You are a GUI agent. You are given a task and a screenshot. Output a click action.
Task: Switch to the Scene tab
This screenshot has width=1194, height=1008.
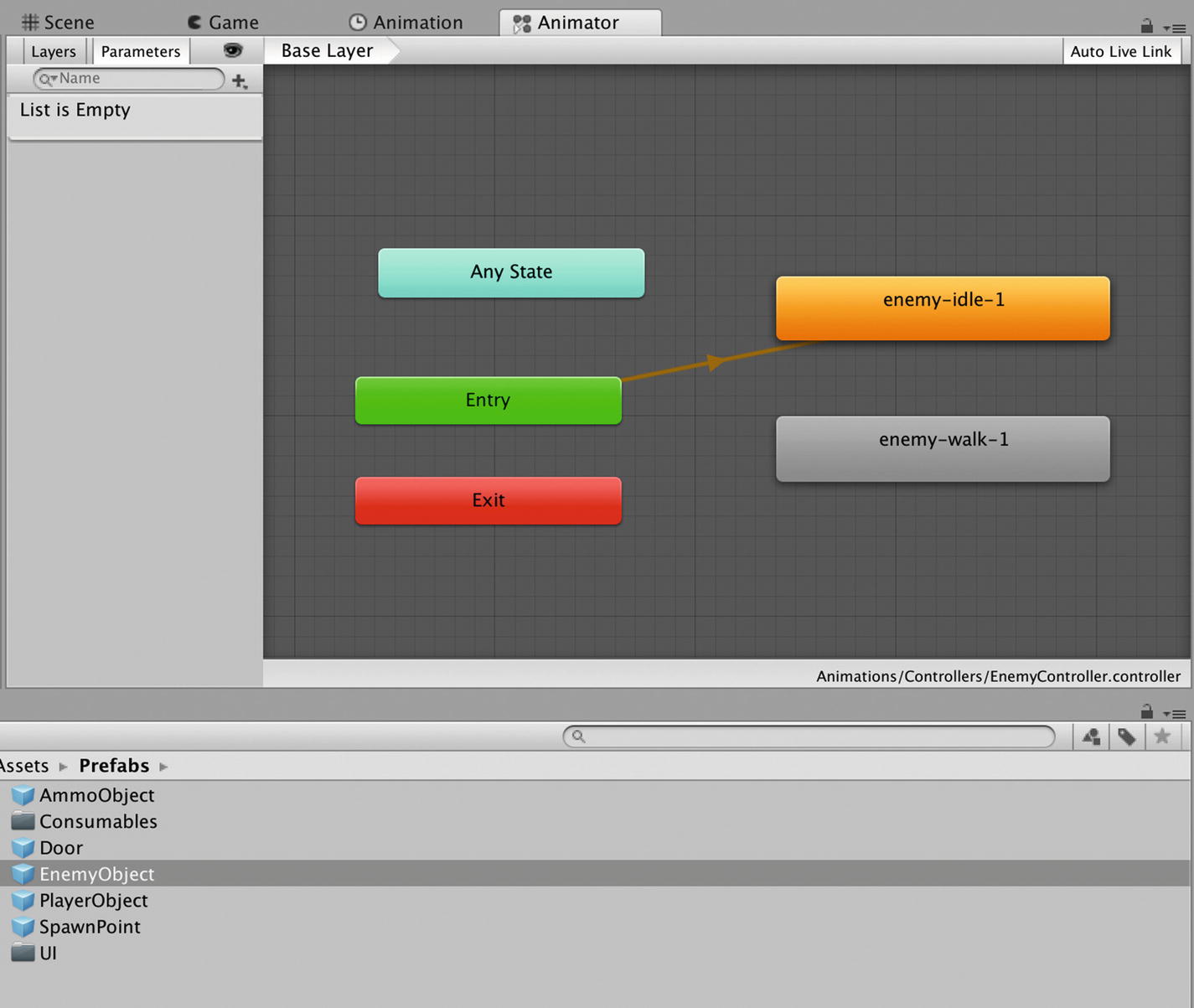[x=57, y=23]
